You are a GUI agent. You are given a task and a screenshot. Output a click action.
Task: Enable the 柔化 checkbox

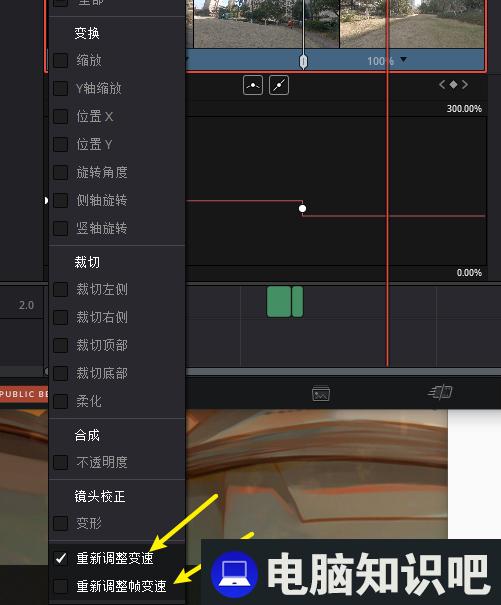pyautogui.click(x=61, y=401)
